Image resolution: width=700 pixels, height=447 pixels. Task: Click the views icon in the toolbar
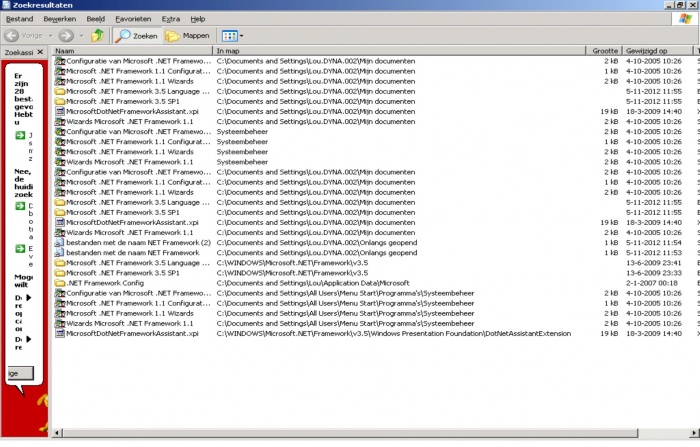[229, 36]
